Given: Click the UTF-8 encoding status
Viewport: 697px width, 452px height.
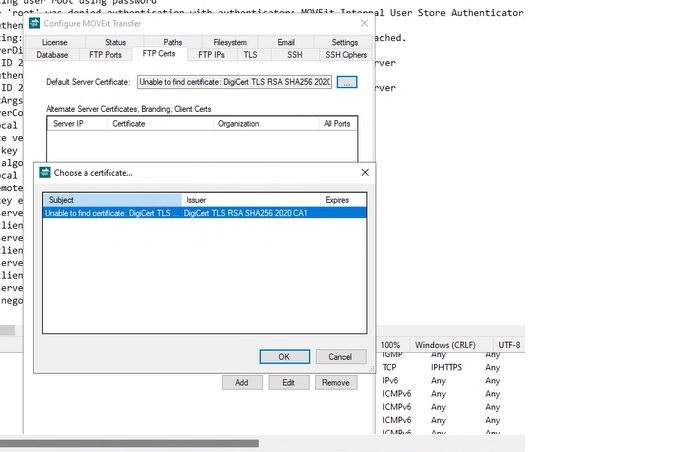Looking at the screenshot, I should point(509,345).
